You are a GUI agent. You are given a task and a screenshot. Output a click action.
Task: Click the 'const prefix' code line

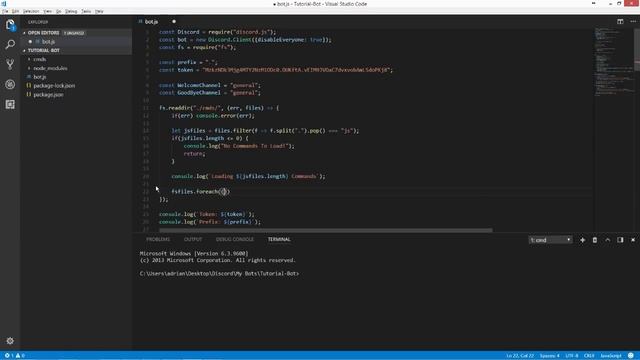click(189, 62)
